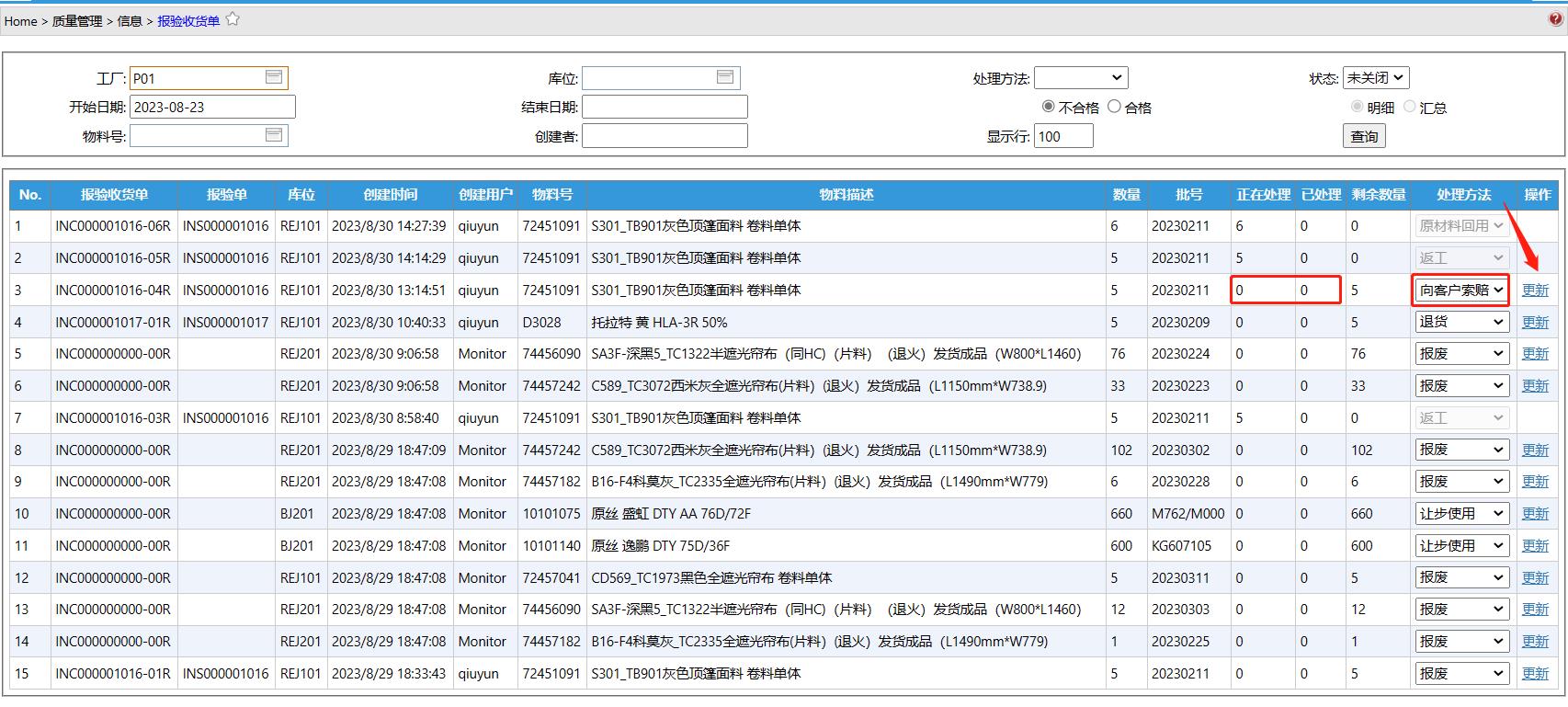Screen dimensions: 1568x707
Task: Open the 工厂 lookup icon
Action: [274, 77]
